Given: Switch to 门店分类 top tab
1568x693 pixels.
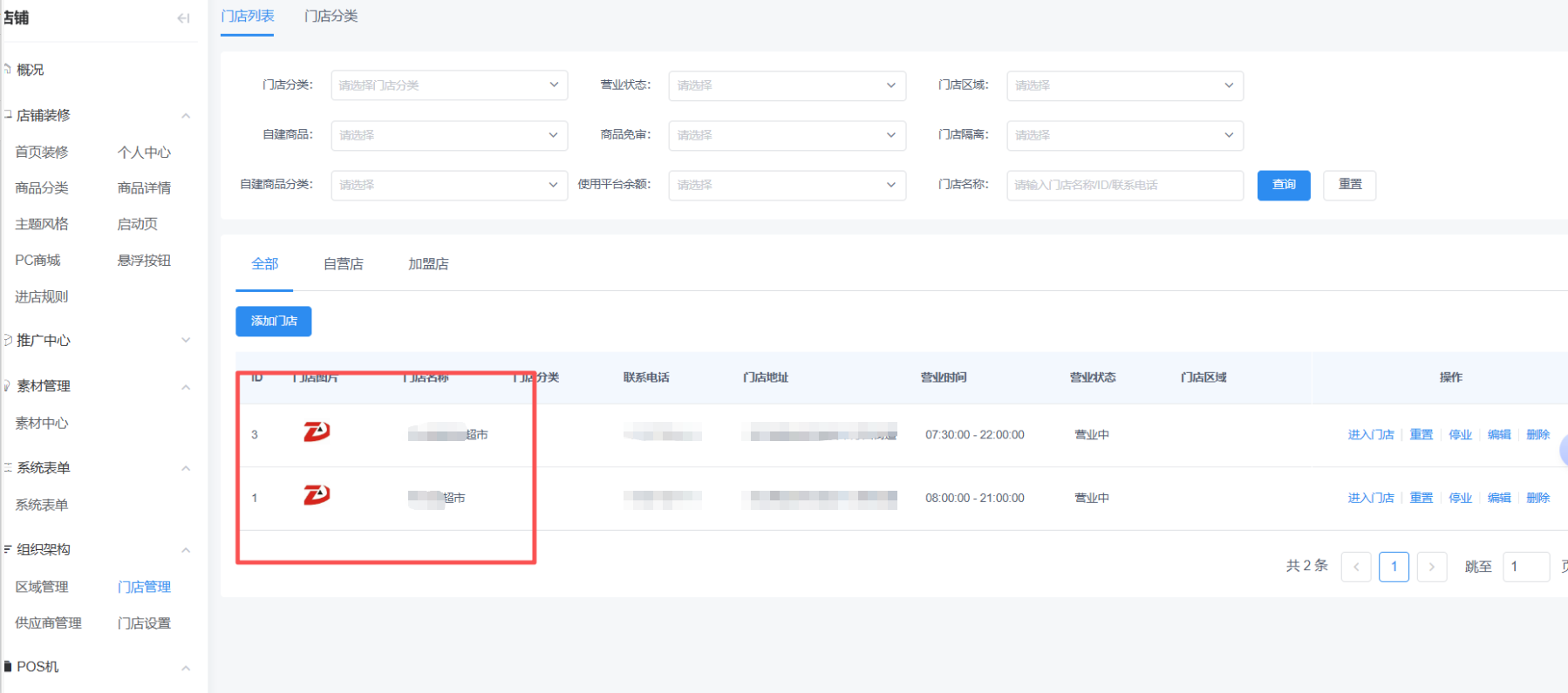Looking at the screenshot, I should click(x=331, y=17).
